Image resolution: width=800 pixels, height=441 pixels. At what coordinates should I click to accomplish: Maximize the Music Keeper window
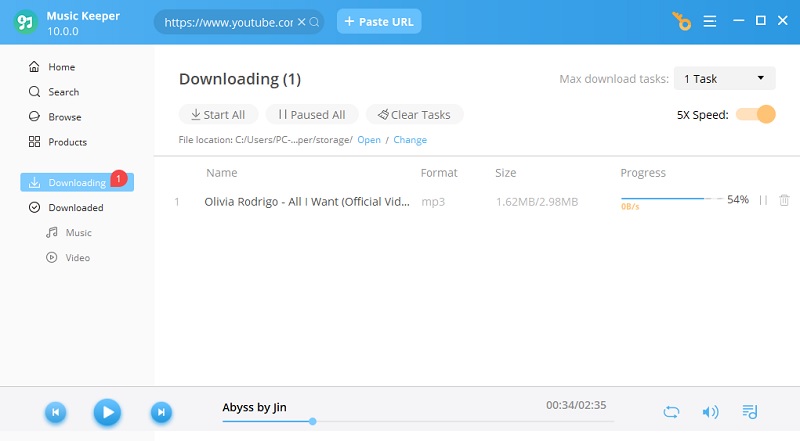[761, 20]
